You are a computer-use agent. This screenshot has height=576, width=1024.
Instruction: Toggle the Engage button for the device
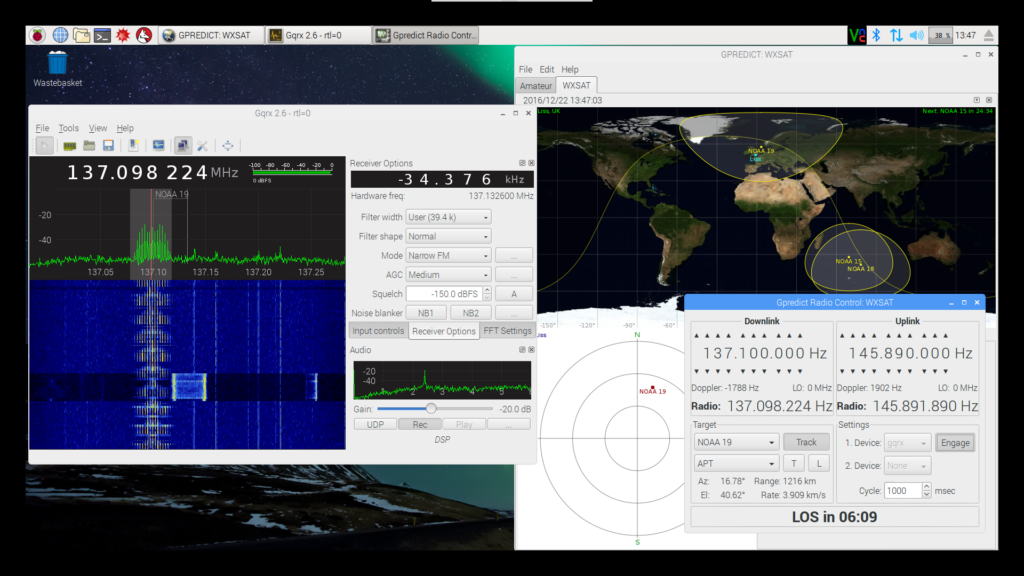pos(955,443)
